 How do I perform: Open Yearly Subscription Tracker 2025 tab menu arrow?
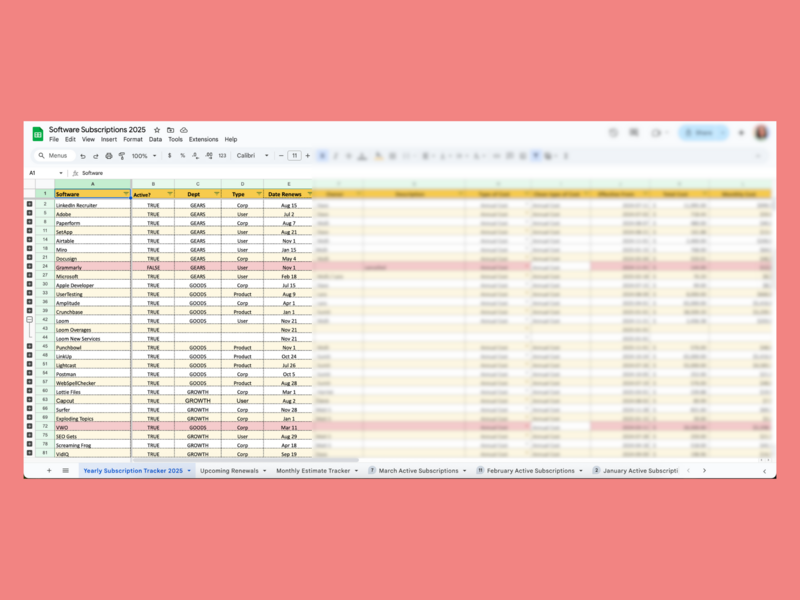click(189, 471)
